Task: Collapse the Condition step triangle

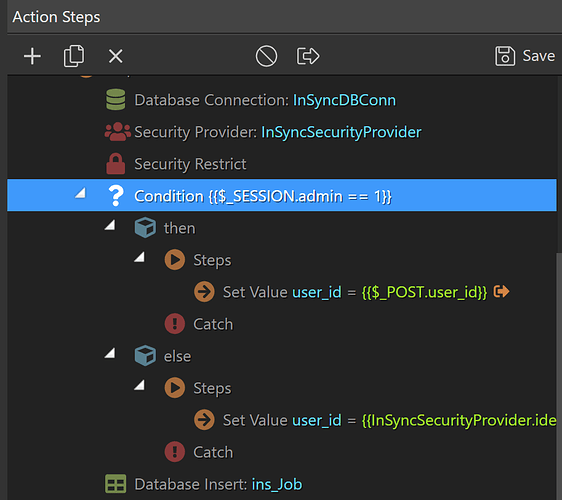Action: pos(81,194)
